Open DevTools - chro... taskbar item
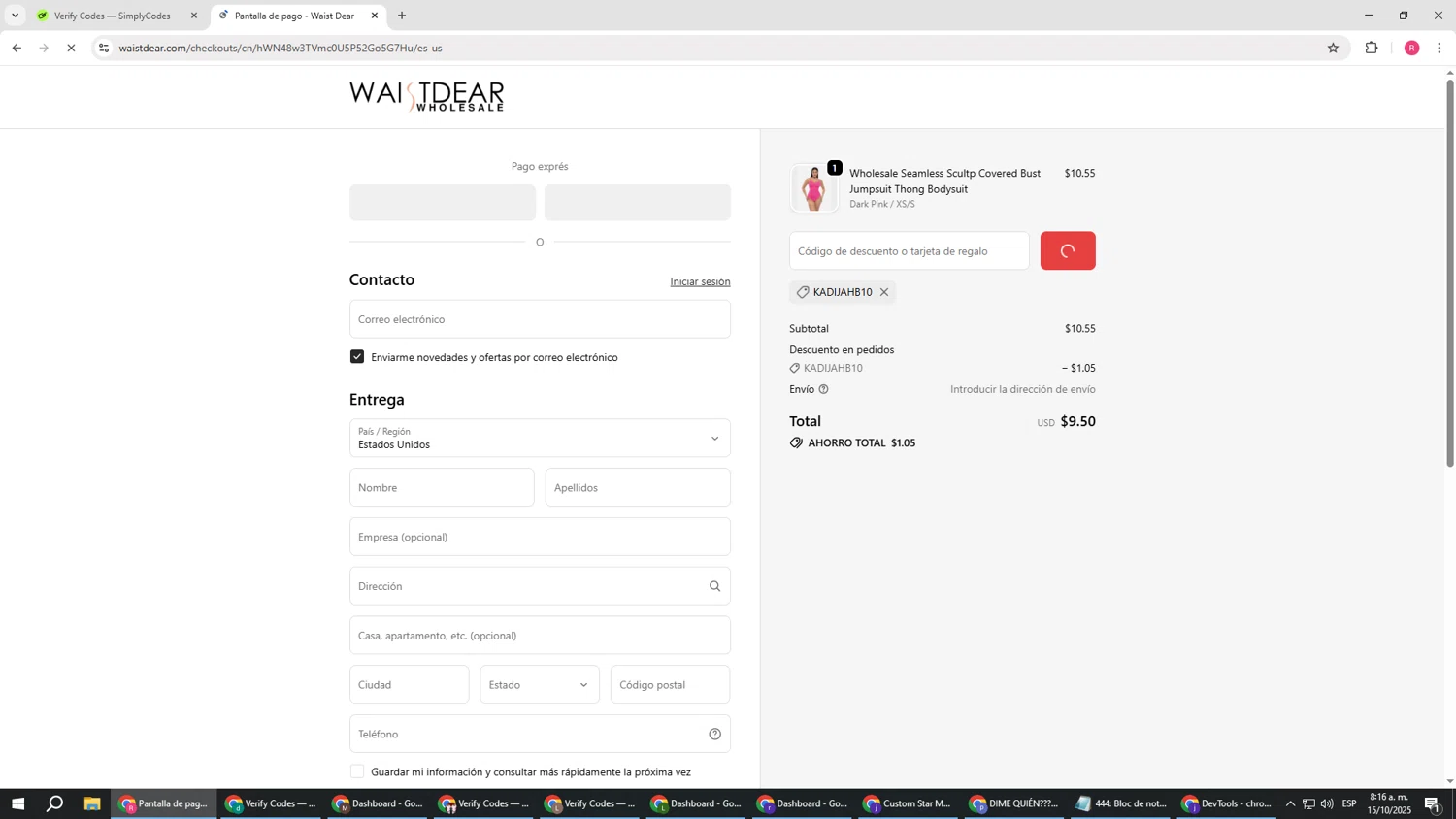 pos(1227,803)
